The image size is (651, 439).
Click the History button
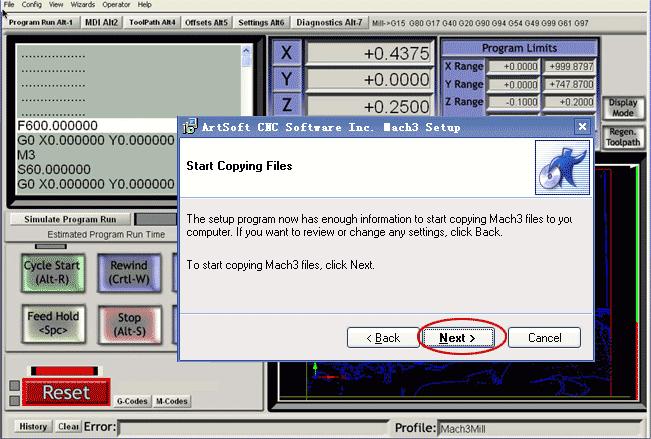pyautogui.click(x=33, y=427)
